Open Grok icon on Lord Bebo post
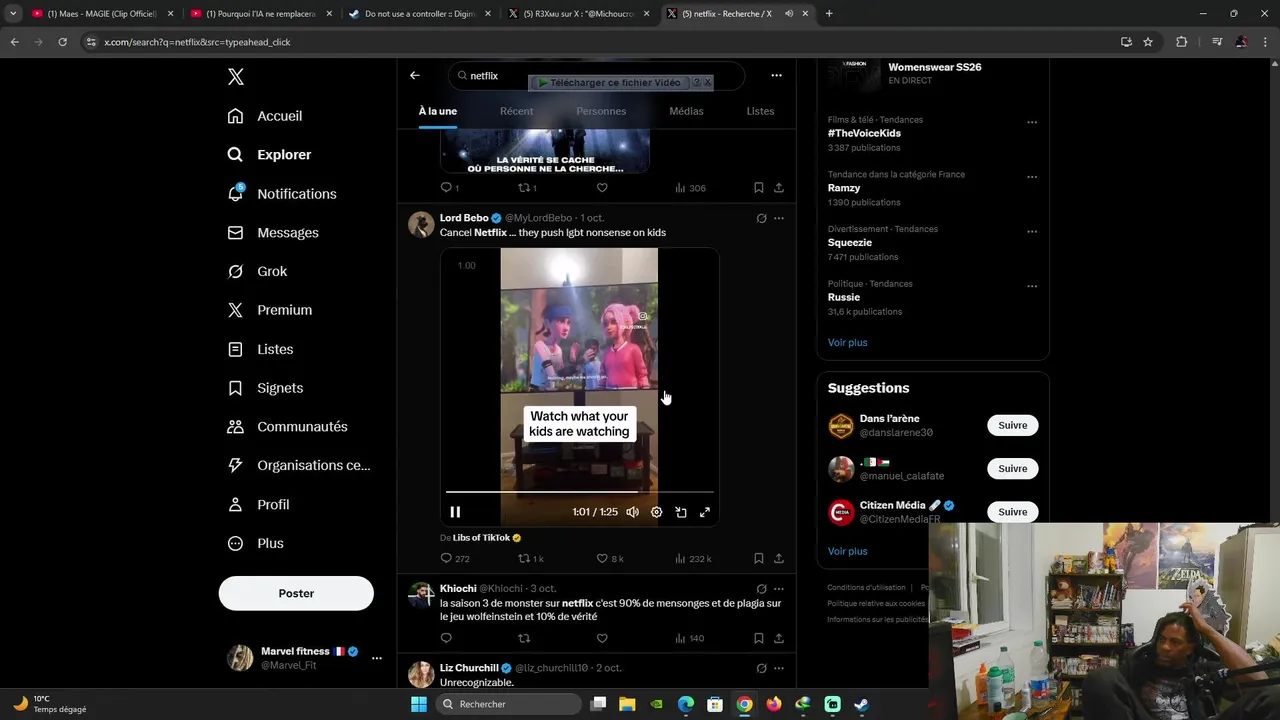Viewport: 1280px width, 720px height. click(761, 218)
